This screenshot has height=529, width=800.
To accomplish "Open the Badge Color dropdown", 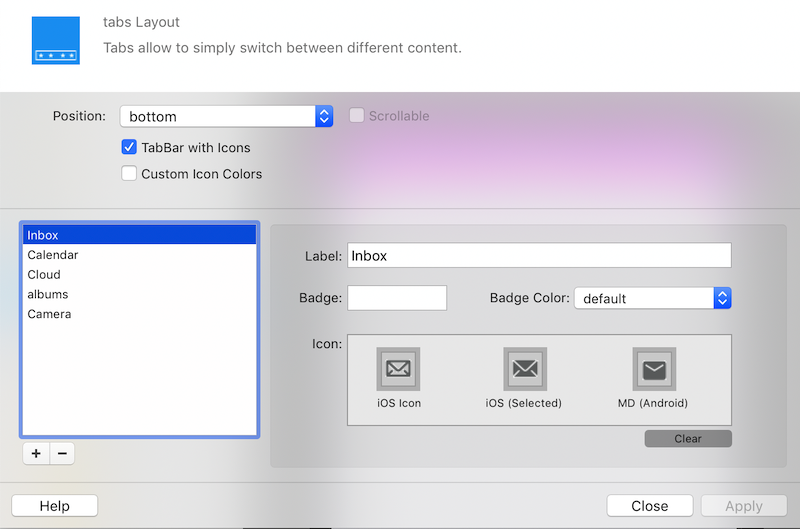I will 653,298.
